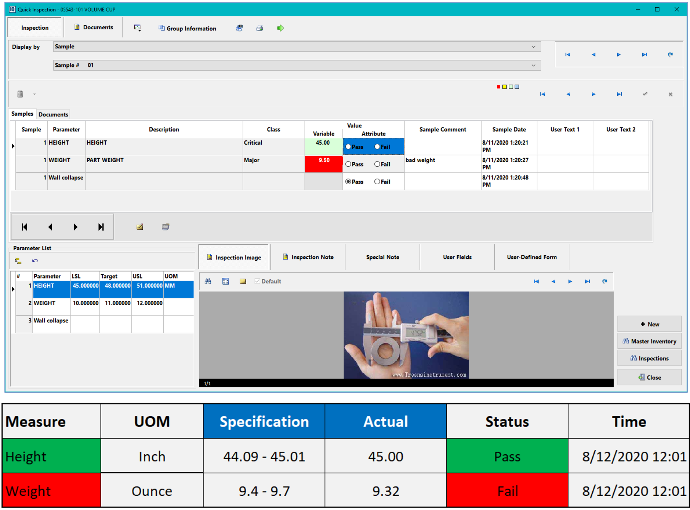
Task: Select Pass for the Wall collapse row
Action: coord(347,182)
